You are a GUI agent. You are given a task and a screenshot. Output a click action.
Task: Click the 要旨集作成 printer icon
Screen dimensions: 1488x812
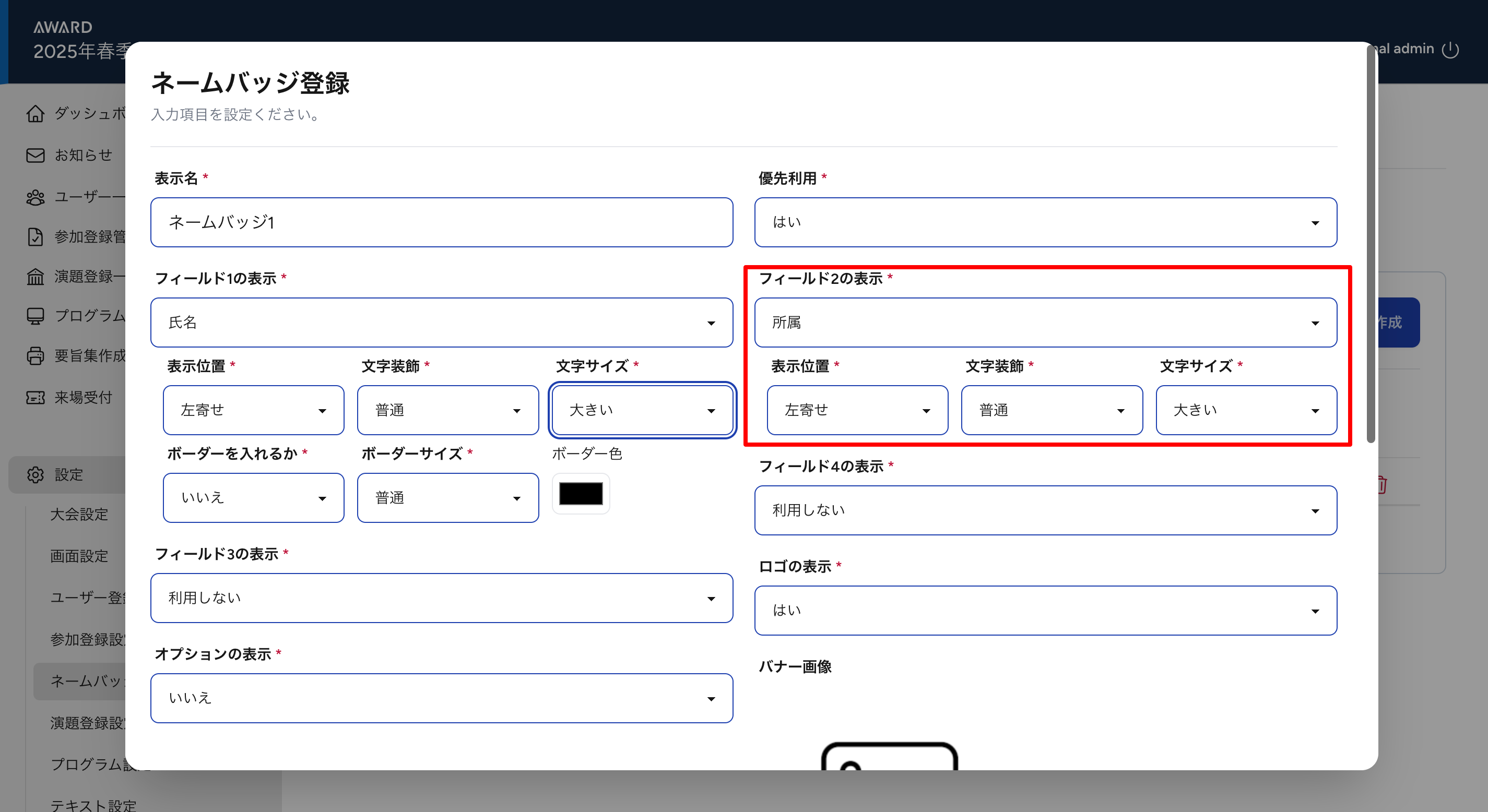[35, 356]
